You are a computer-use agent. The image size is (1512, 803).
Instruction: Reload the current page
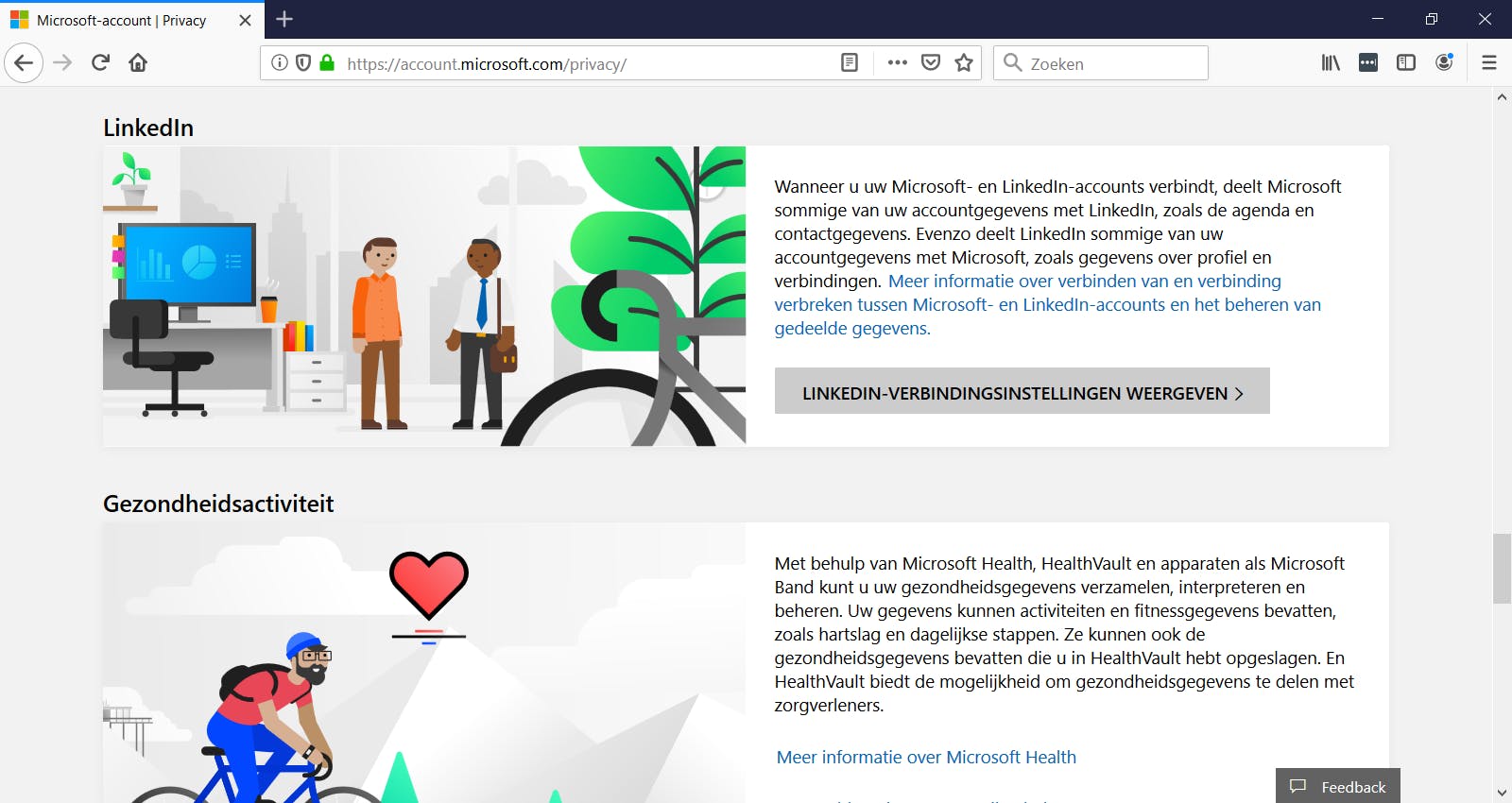(x=101, y=63)
